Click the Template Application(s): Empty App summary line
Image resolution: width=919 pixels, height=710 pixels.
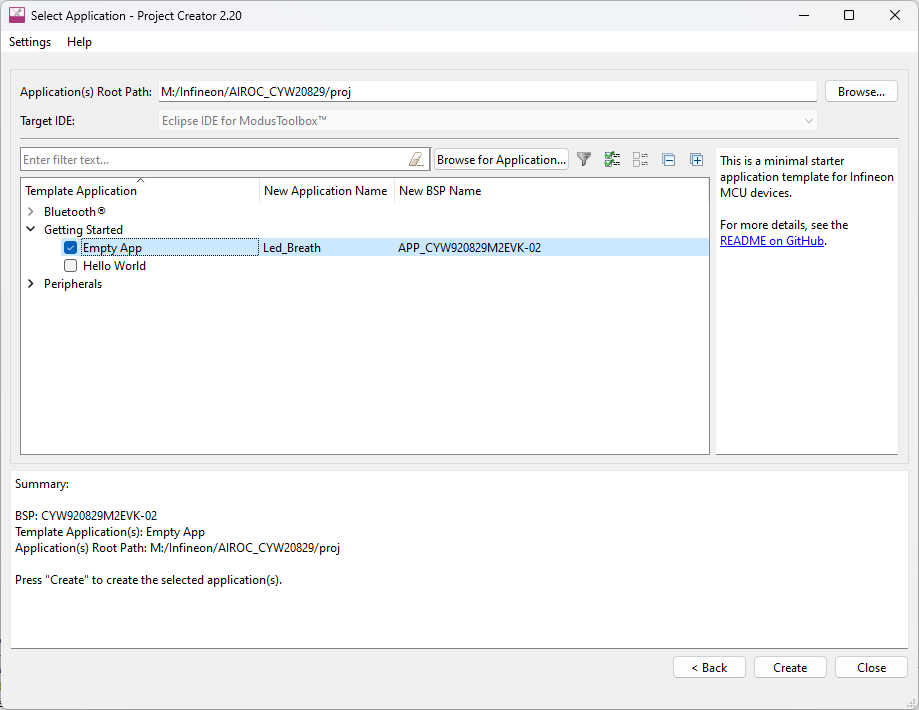coord(110,532)
